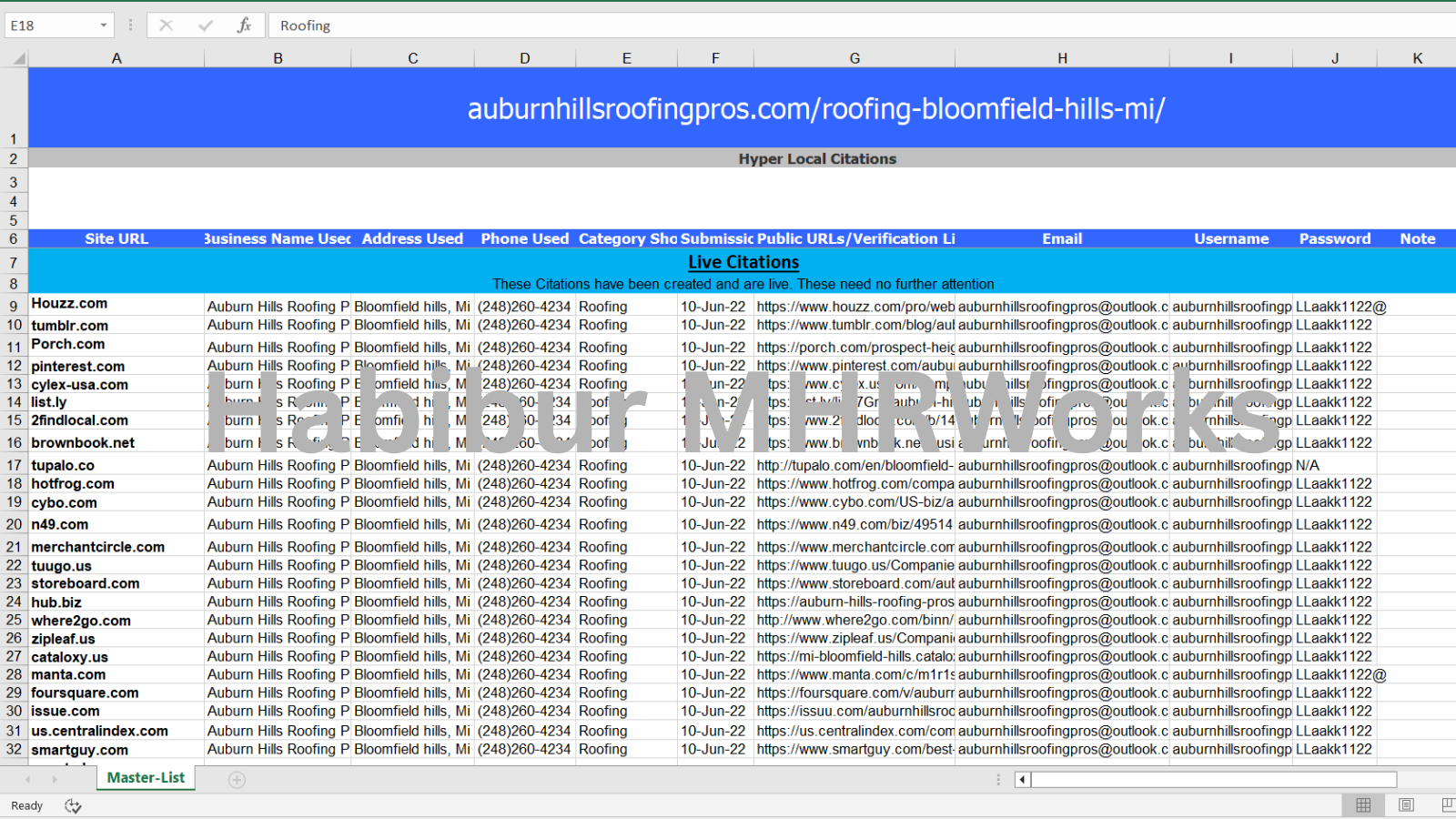Click the previous sheet navigation arrow
The image size is (1456, 819).
[27, 780]
